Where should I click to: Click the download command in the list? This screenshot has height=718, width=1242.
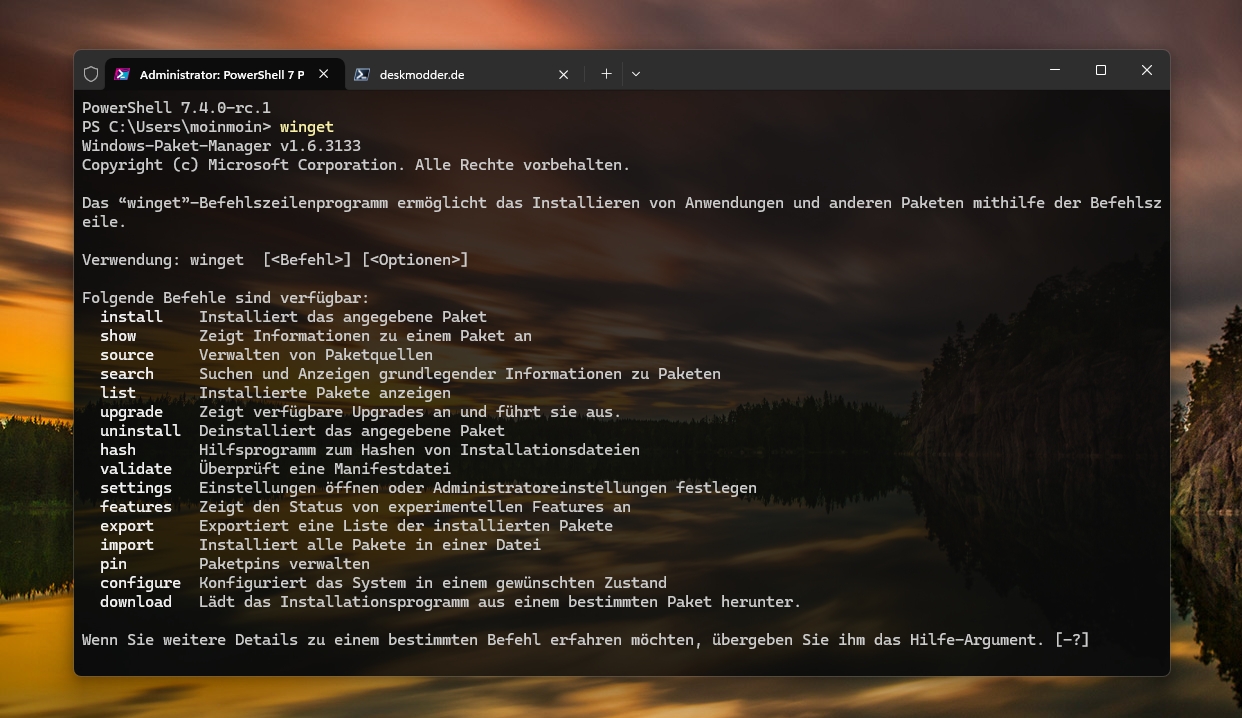(136, 602)
